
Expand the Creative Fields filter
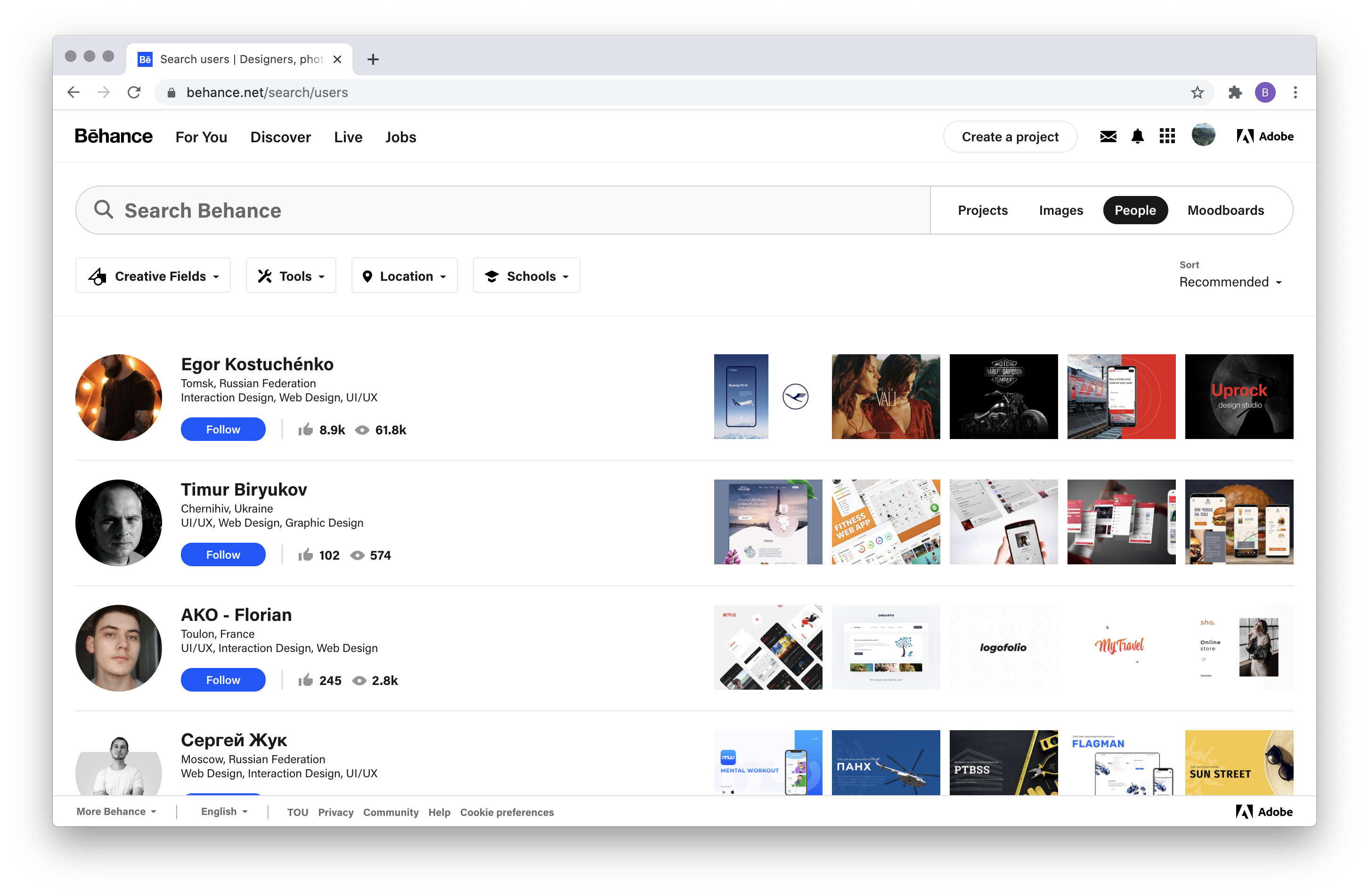tap(153, 276)
